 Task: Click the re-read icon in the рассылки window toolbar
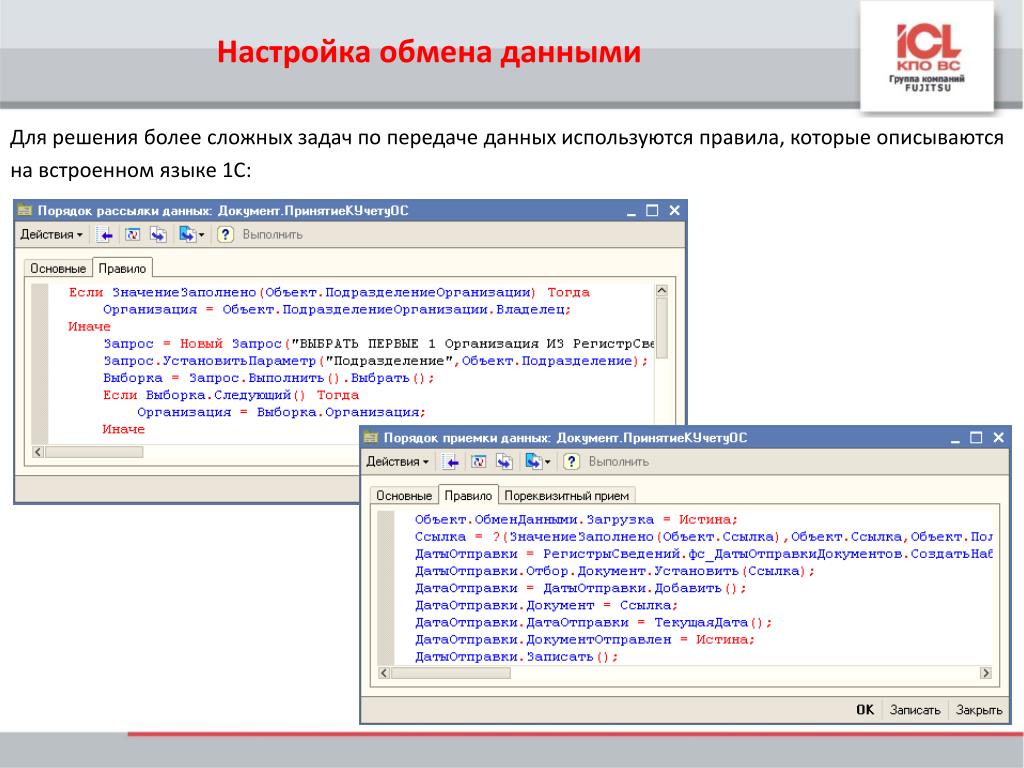131,235
